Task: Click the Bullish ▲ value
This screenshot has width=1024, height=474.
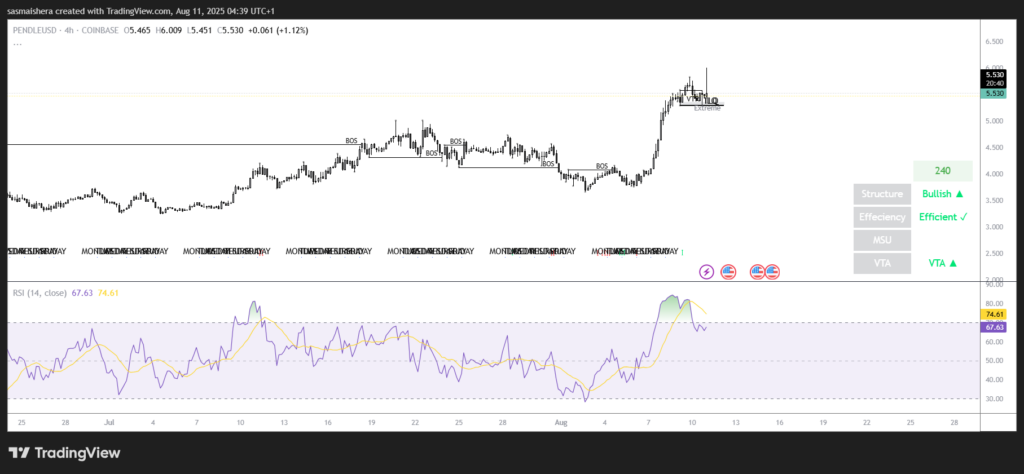Action: pos(942,194)
